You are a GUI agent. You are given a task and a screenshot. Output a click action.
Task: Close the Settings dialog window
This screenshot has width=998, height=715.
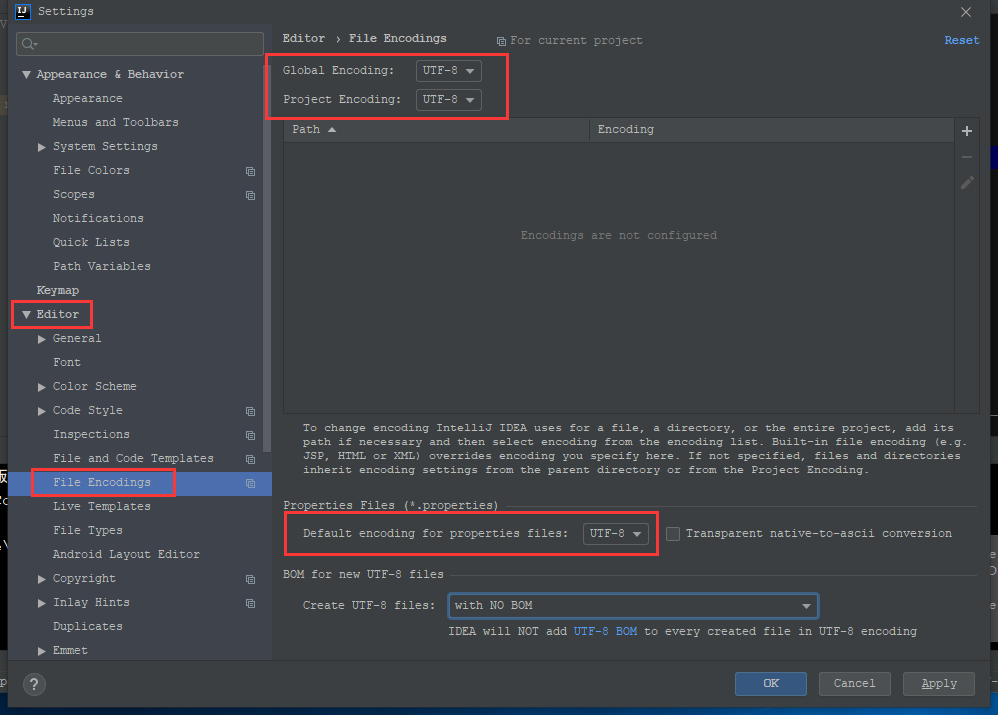pyautogui.click(x=966, y=12)
